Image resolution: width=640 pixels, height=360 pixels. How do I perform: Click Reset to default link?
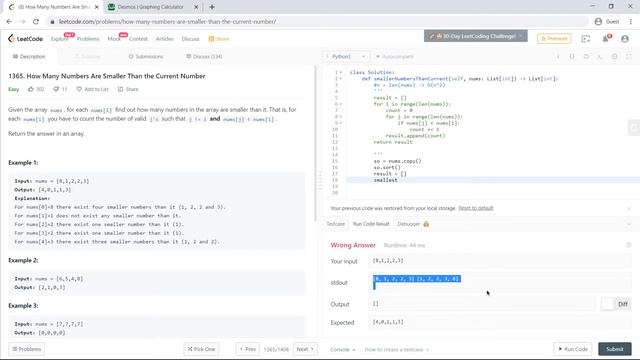coord(476,208)
